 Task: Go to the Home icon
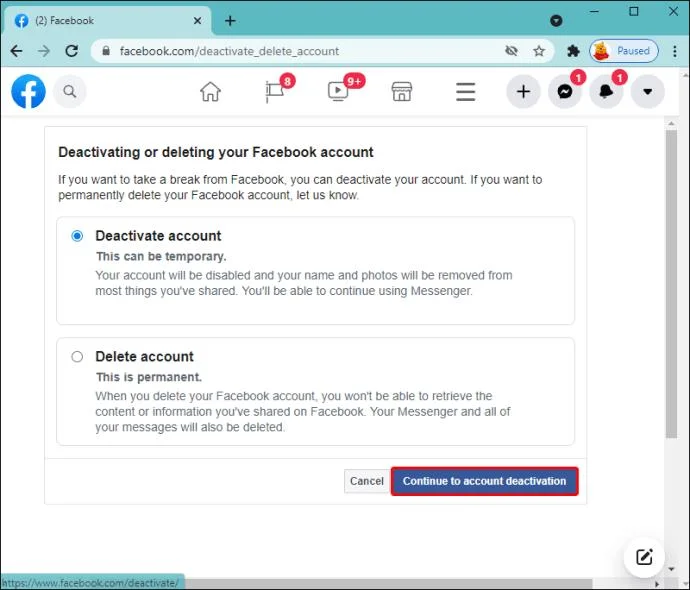[x=210, y=92]
